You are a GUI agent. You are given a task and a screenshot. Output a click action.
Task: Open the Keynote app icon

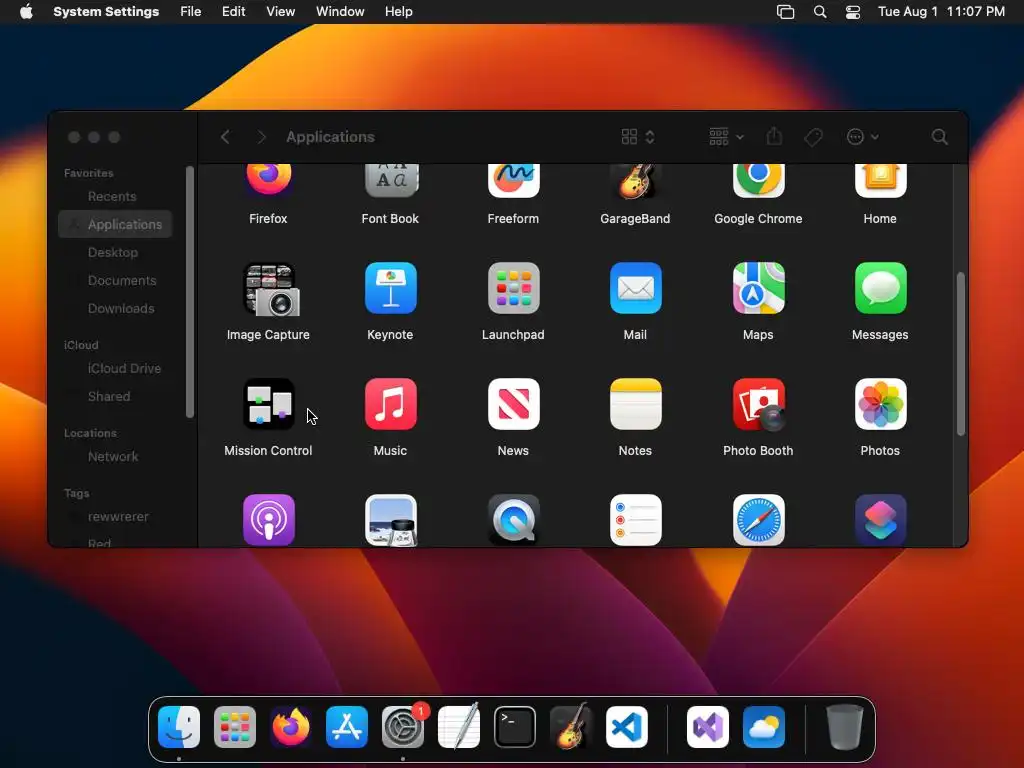click(x=391, y=288)
